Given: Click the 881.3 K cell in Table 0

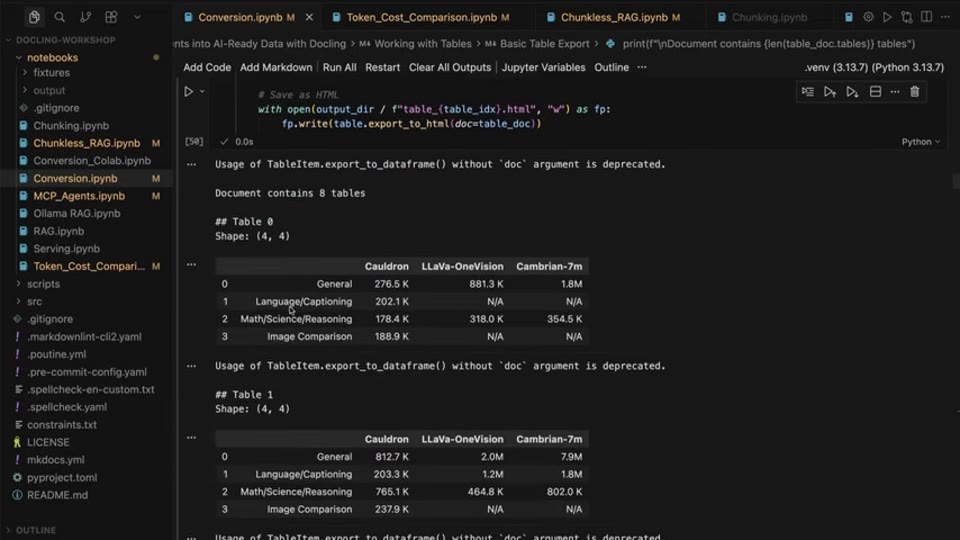Looking at the screenshot, I should [x=486, y=284].
